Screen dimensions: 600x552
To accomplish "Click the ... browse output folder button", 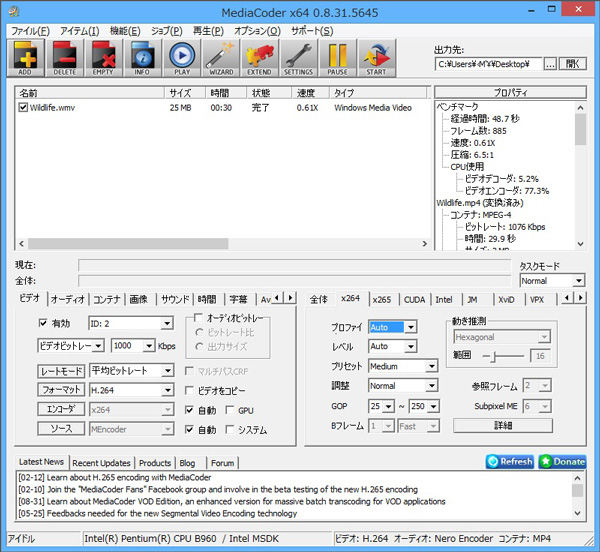I will coord(550,64).
